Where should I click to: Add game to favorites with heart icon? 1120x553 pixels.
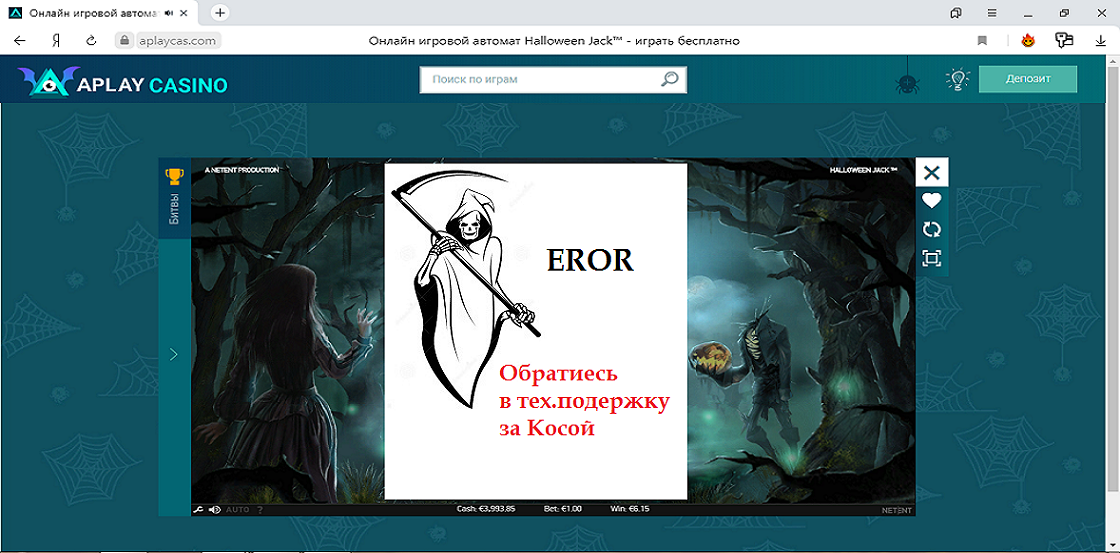tap(931, 200)
